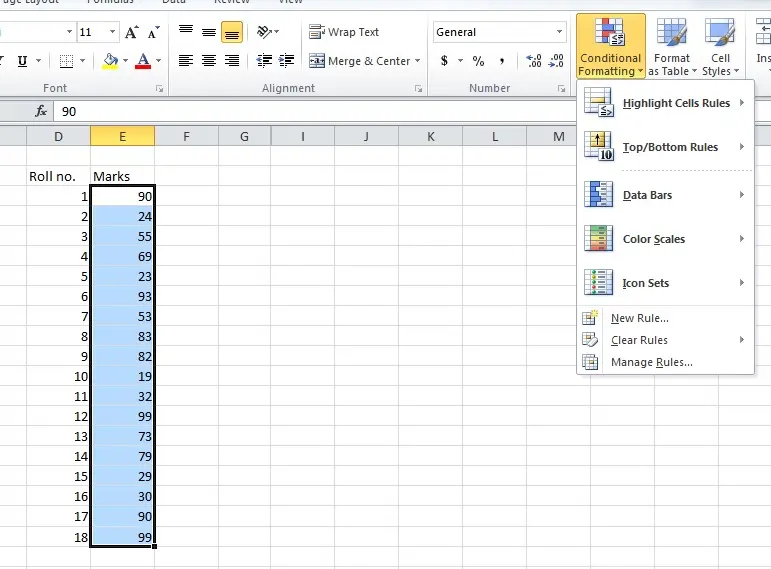Click the Conditional Formatting button
Image resolution: width=771 pixels, height=569 pixels.
[611, 46]
